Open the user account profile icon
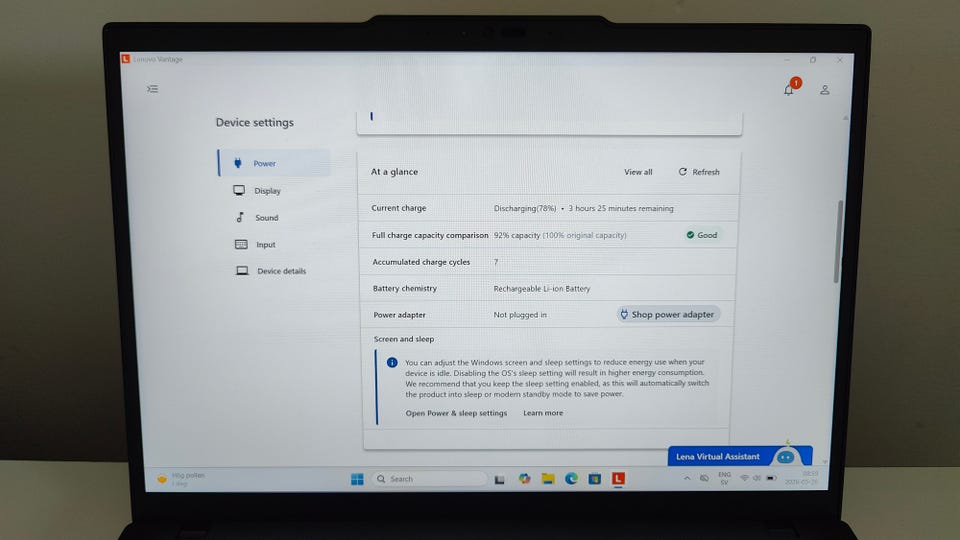 [x=825, y=90]
